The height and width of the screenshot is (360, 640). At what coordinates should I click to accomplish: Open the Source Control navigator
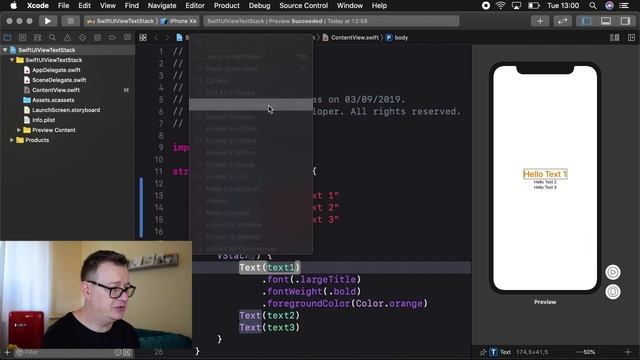(22, 38)
